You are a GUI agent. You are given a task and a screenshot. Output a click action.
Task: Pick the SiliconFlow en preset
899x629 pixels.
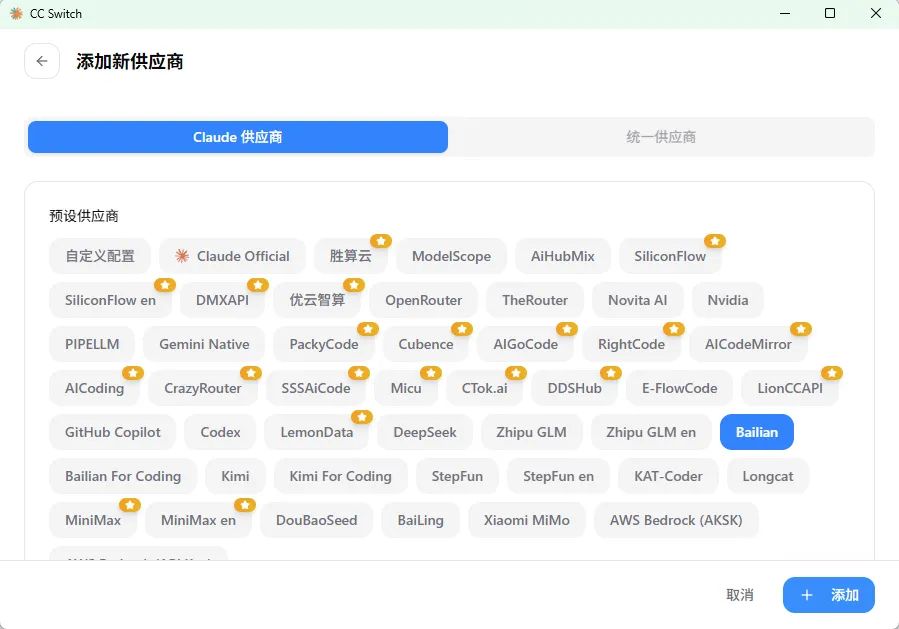click(x=110, y=300)
